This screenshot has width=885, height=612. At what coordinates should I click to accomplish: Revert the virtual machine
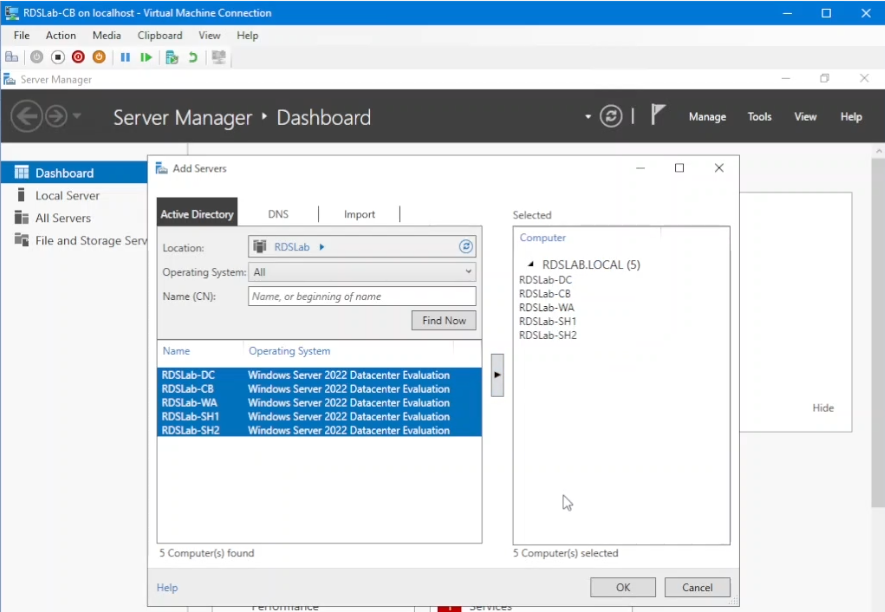[x=192, y=57]
